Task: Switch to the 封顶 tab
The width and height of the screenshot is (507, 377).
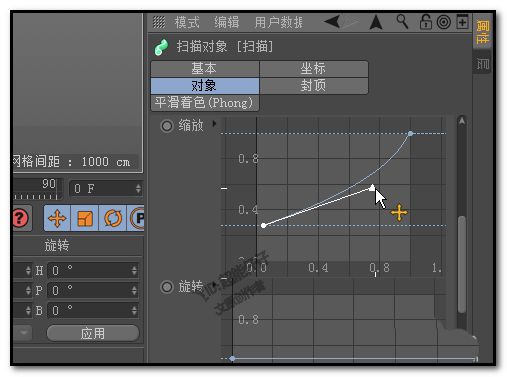Action: click(x=314, y=86)
